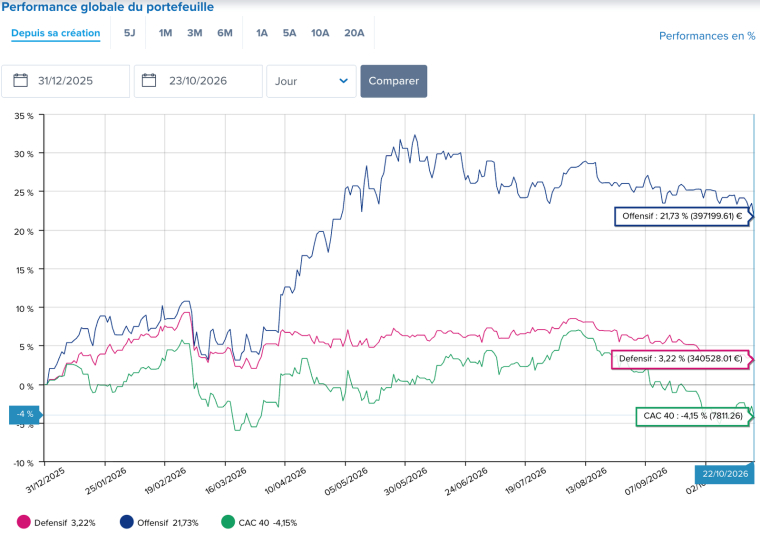Toggle the pink Defensif legend swatch

pos(24,522)
